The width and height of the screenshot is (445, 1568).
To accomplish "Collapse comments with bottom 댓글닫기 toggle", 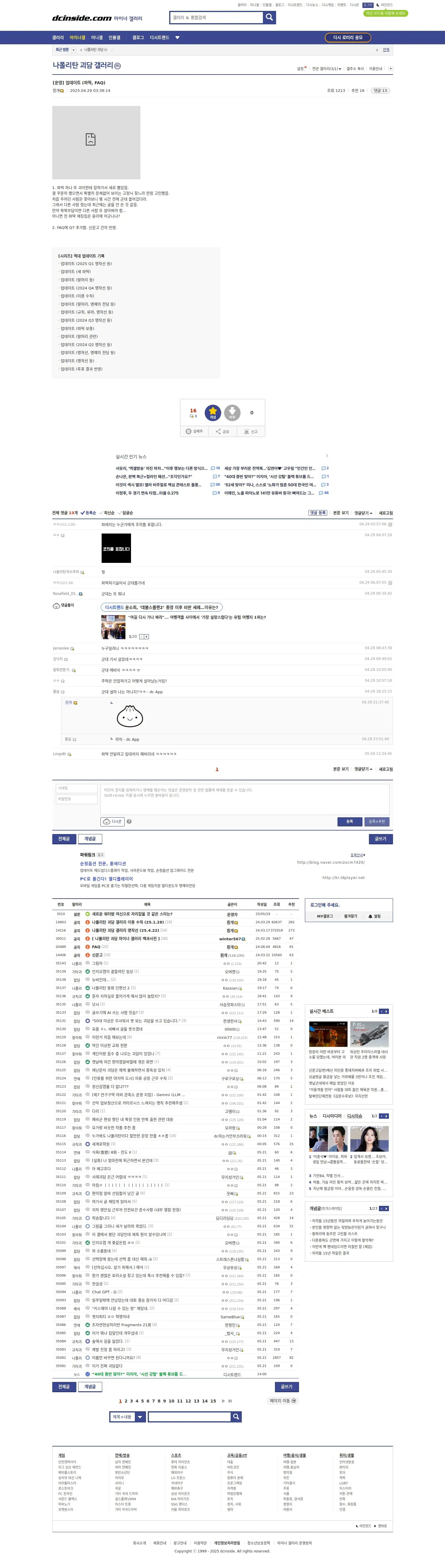I will click(363, 769).
